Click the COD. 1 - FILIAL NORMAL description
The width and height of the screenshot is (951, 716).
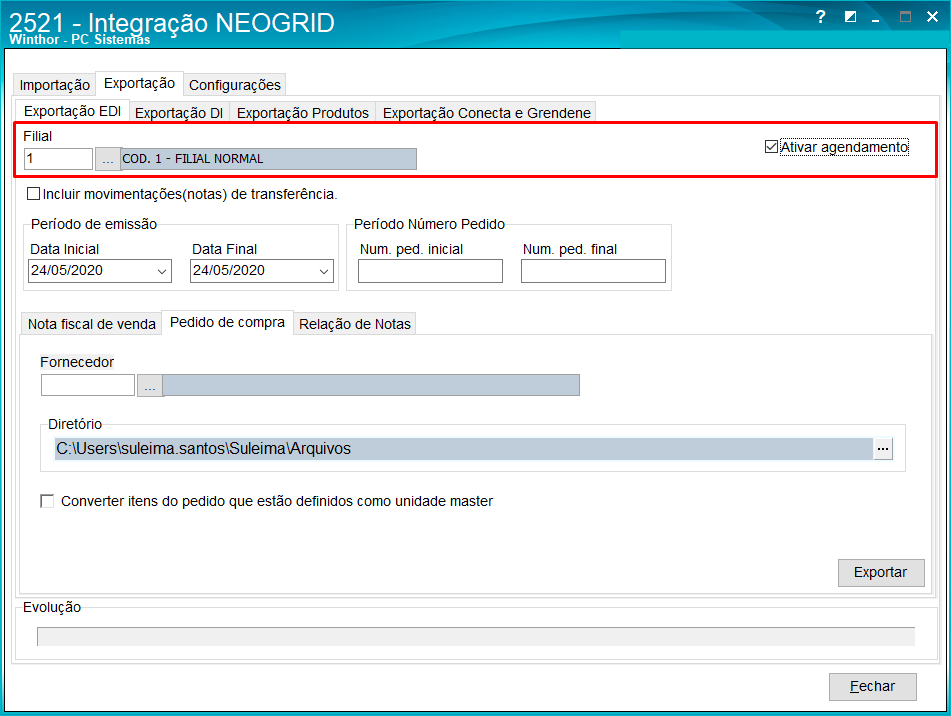[x=269, y=159]
